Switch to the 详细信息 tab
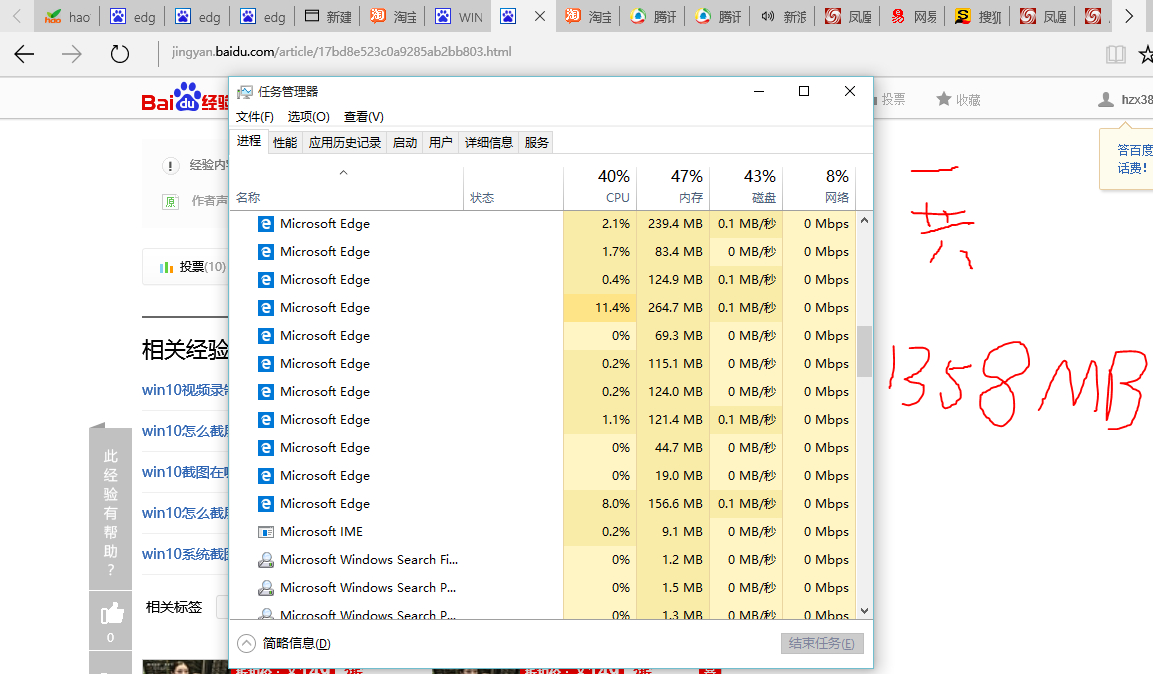Screen dimensions: 1153x674 489,143
